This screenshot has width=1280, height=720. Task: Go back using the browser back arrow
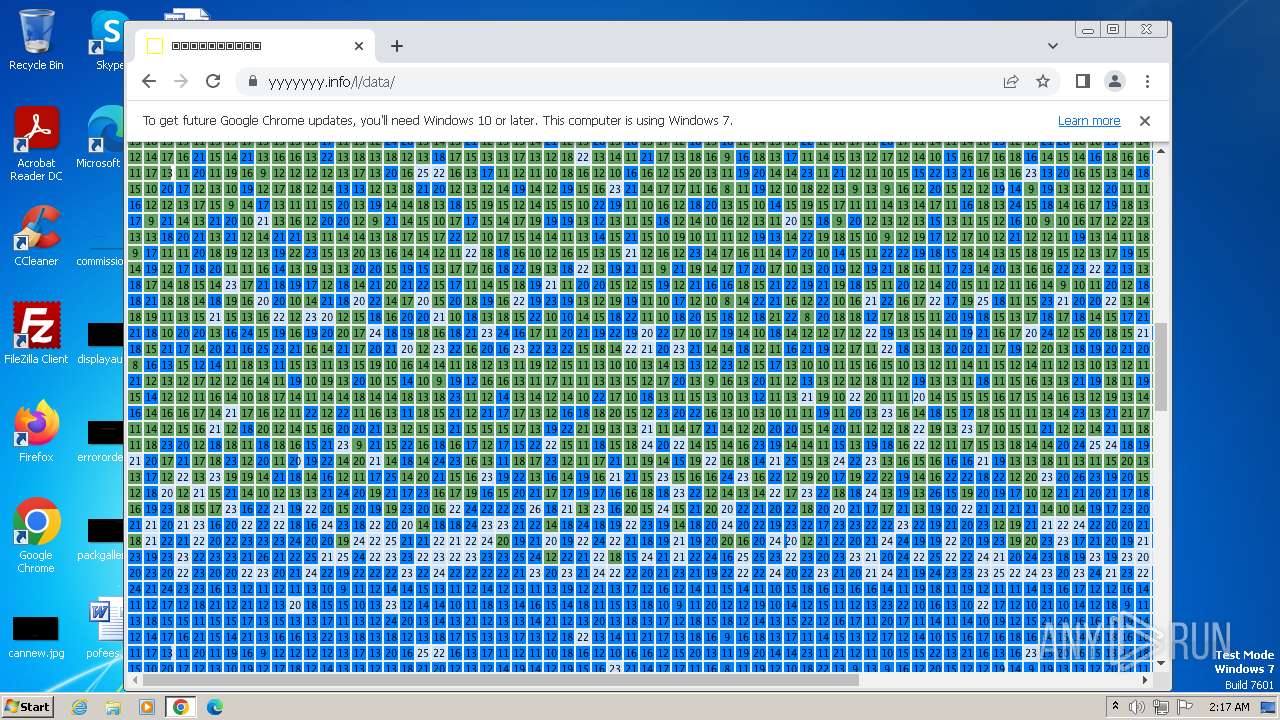tap(149, 81)
